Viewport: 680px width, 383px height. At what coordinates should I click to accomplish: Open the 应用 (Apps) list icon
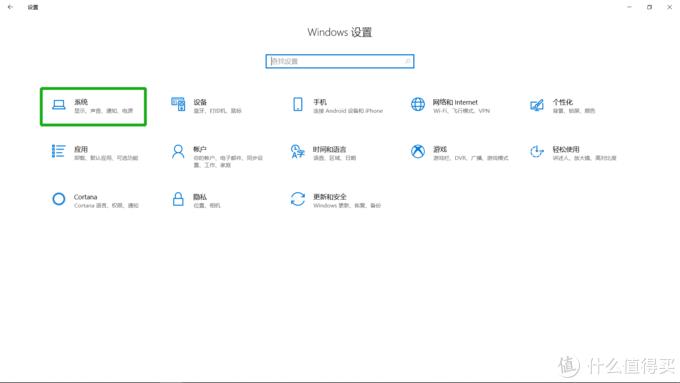pyautogui.click(x=59, y=151)
